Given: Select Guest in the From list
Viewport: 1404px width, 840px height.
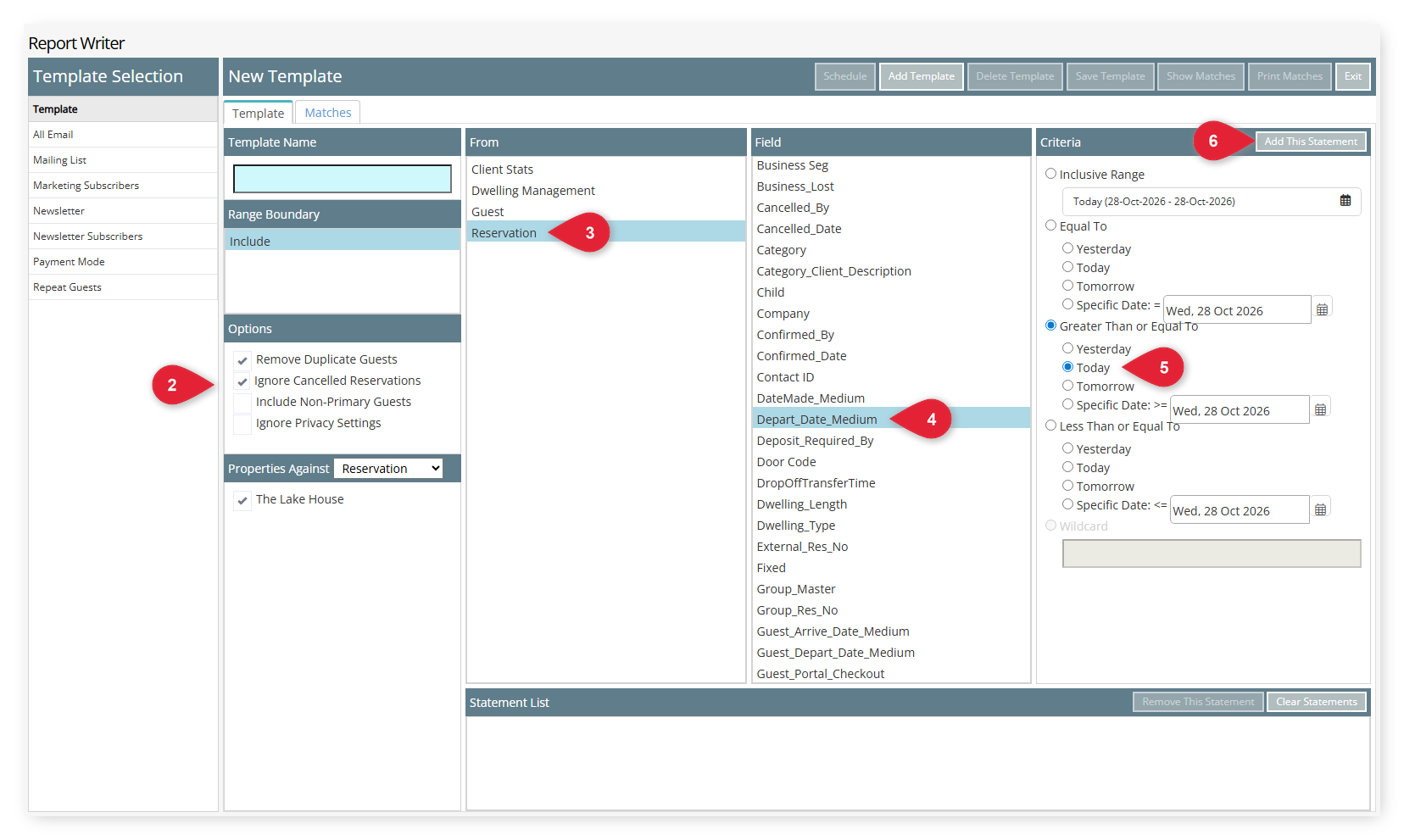Looking at the screenshot, I should click(x=605, y=212).
